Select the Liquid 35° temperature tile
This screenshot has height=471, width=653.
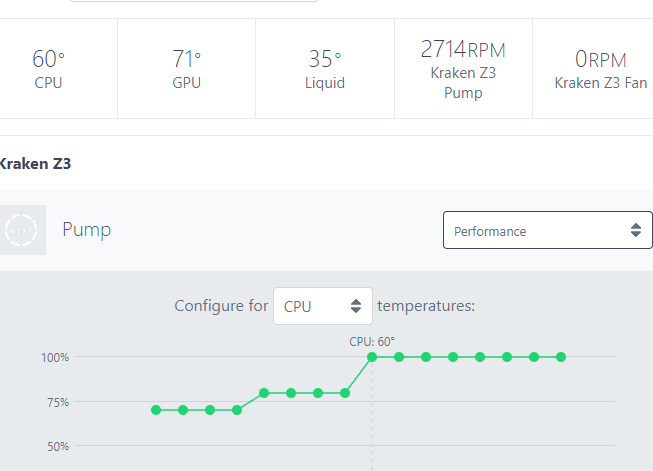click(x=325, y=69)
